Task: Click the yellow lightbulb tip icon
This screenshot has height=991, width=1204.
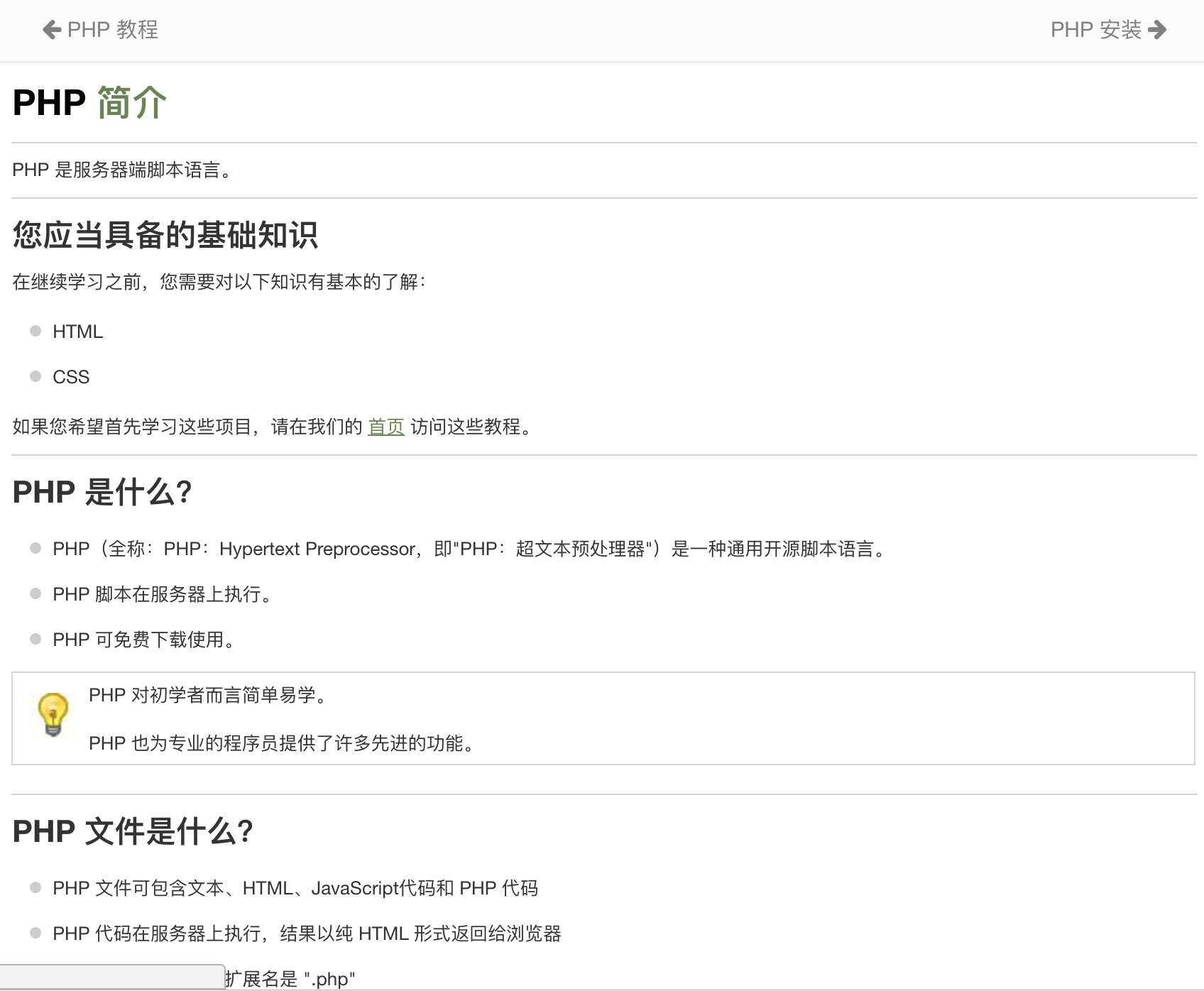Action: pyautogui.click(x=53, y=714)
